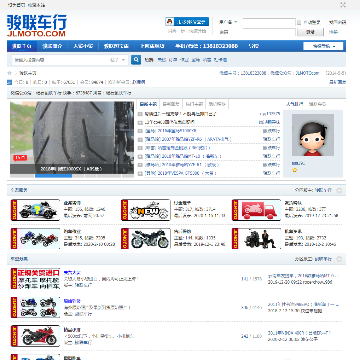Click the blue magnifier search button
Viewport: 360px width, 360px height.
click(x=136, y=60)
